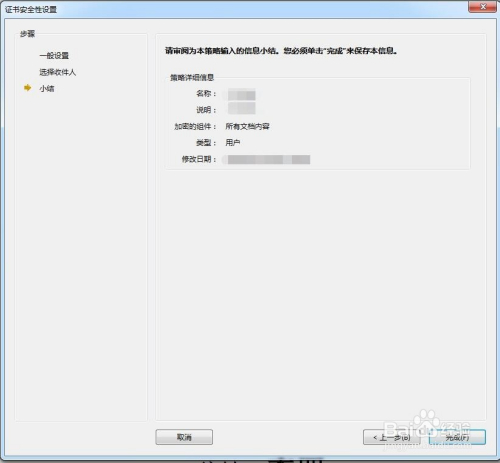The width and height of the screenshot is (500, 463).
Task: Click the 策略详细信息 group title
Action: tap(192, 77)
